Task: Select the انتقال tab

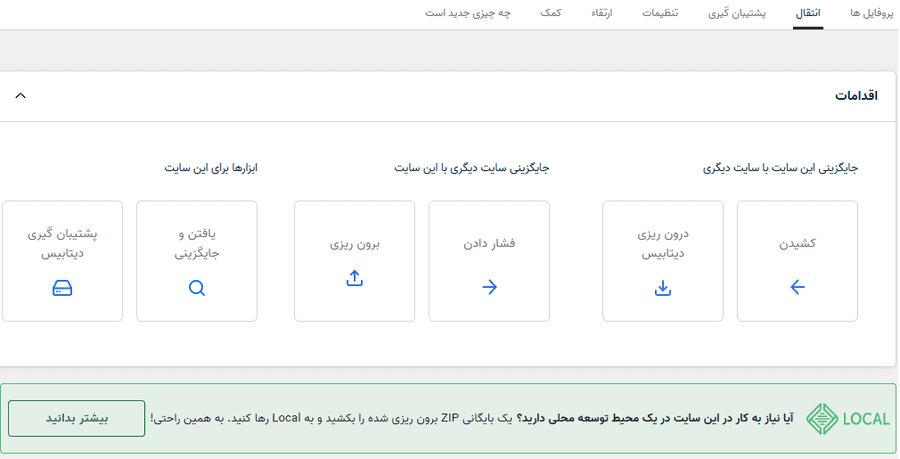Action: [808, 13]
